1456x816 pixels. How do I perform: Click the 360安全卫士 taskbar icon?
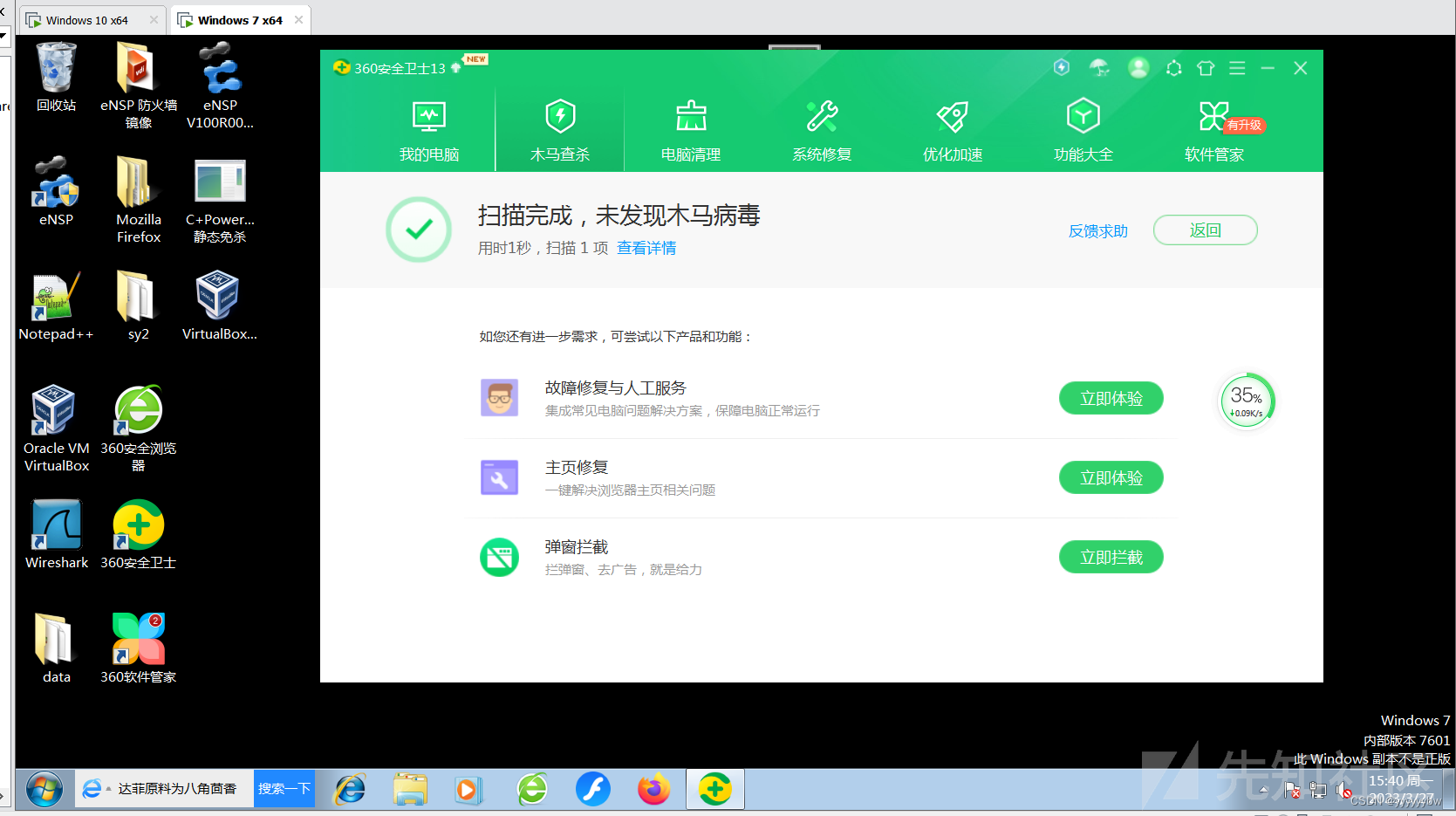(715, 790)
